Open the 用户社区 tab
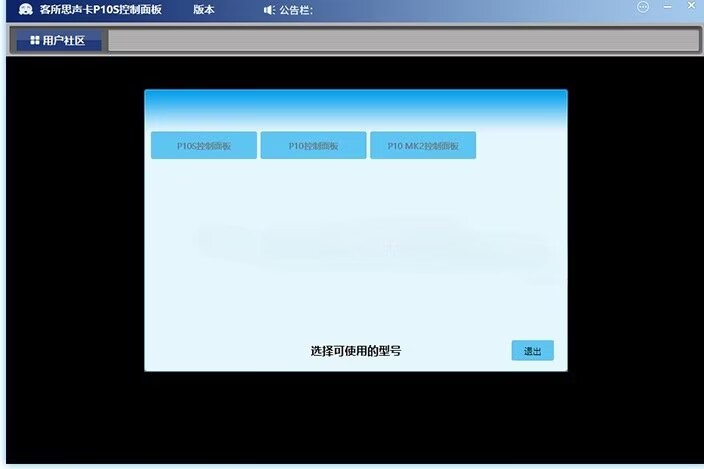Viewport: 704px width, 469px height. [57, 41]
